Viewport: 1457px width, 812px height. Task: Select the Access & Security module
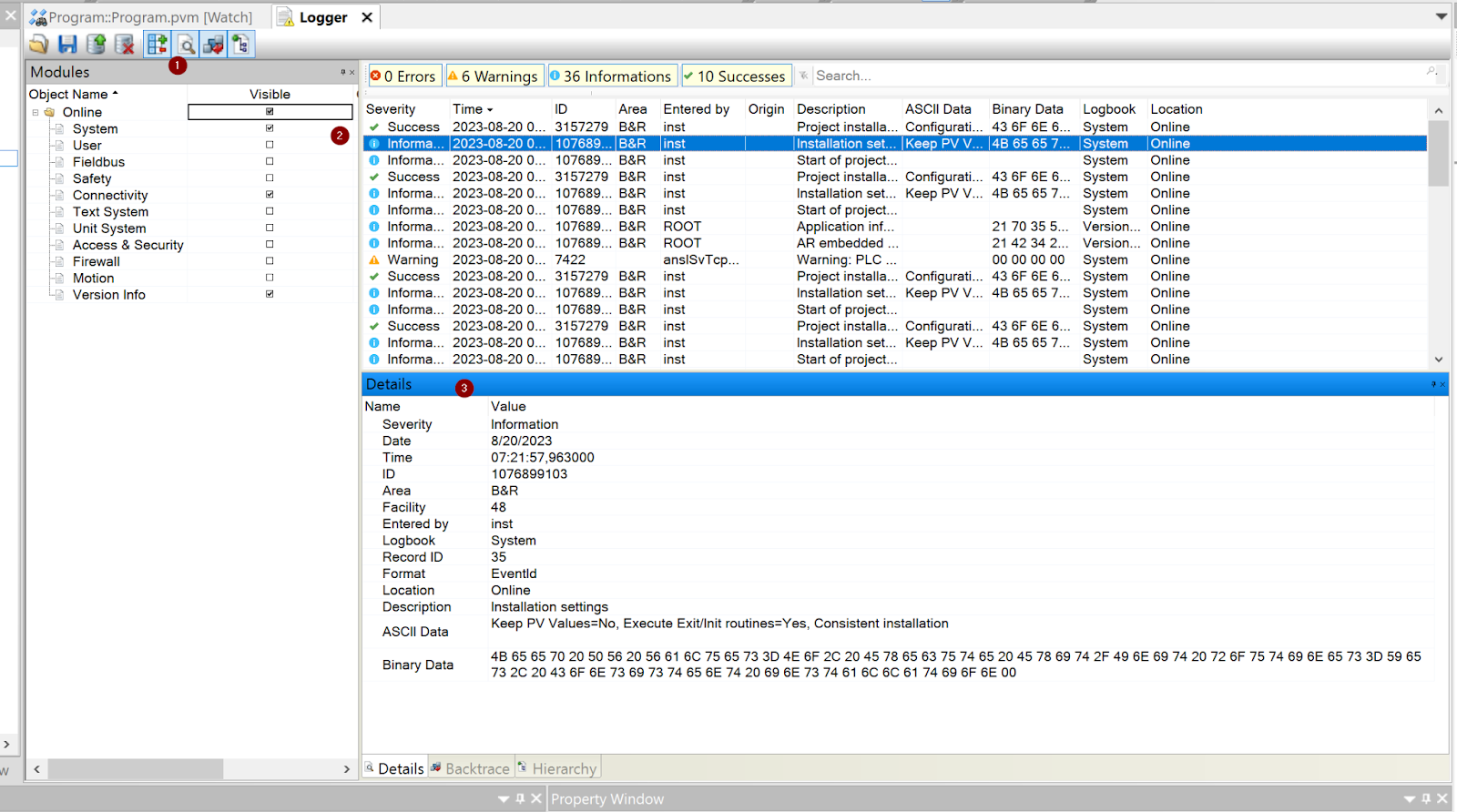click(x=128, y=245)
